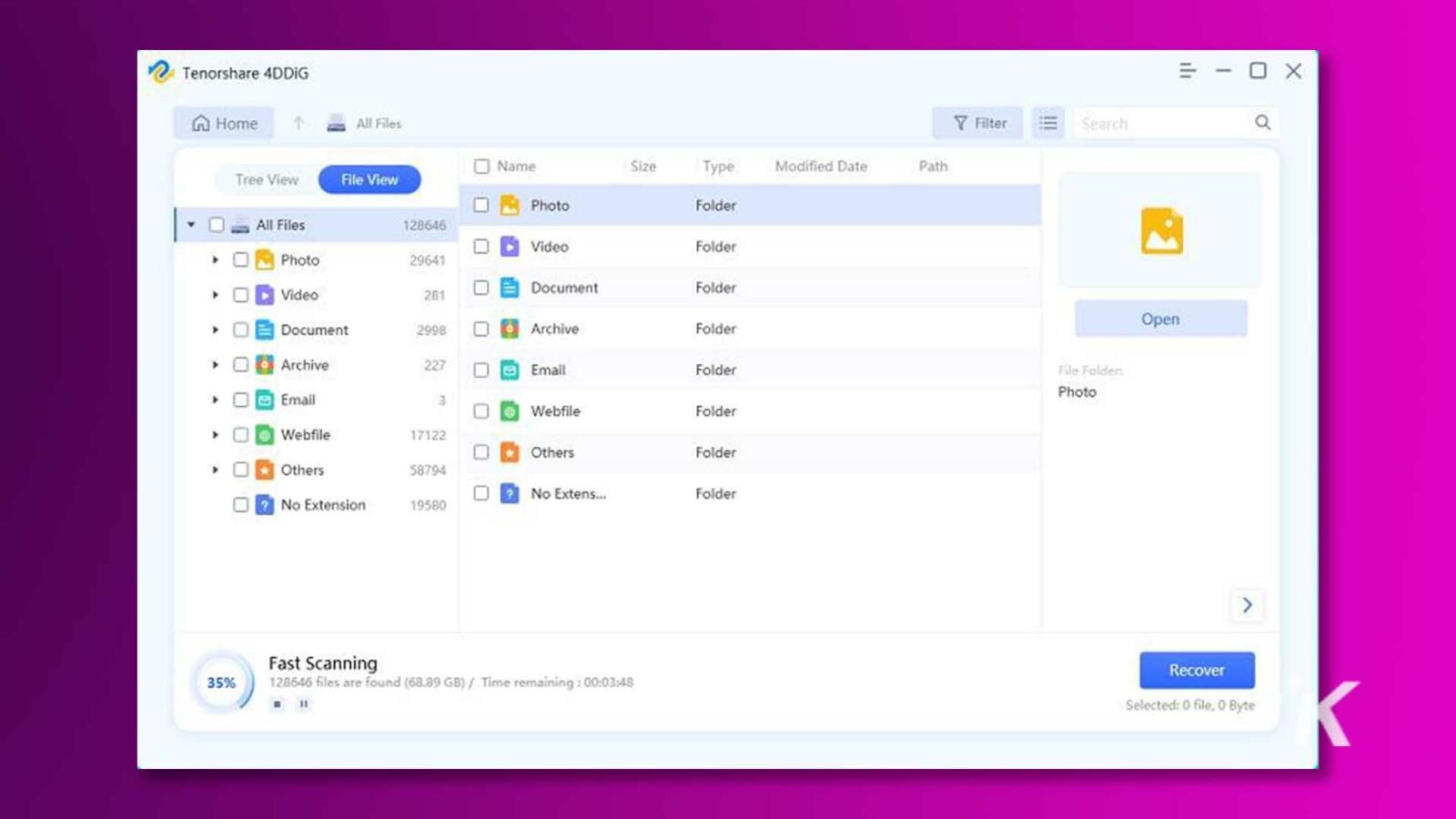Click the Others icon in sidebar tree
Viewport: 1456px width, 819px height.
(264, 470)
